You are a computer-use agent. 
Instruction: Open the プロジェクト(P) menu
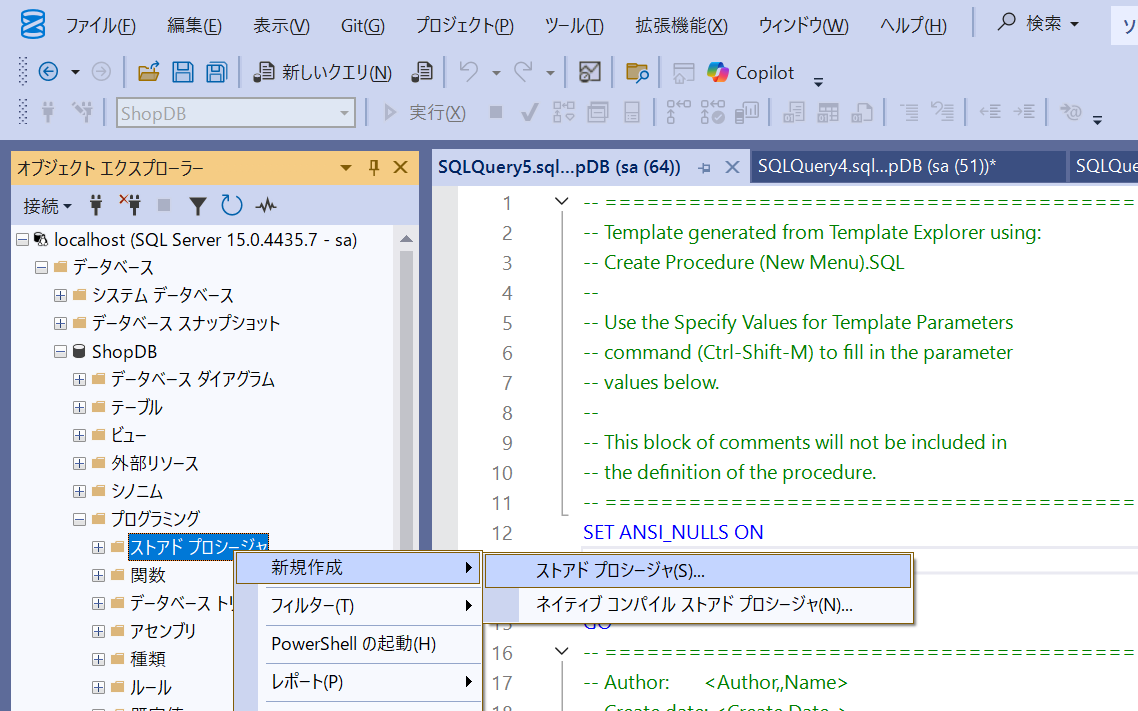464,26
